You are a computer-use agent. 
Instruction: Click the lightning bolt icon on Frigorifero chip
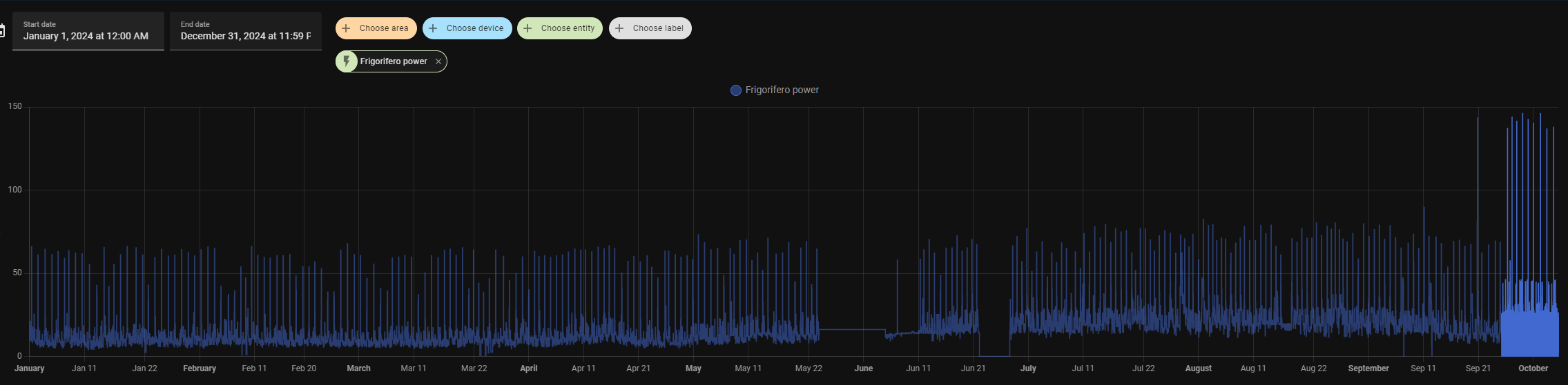coord(347,61)
